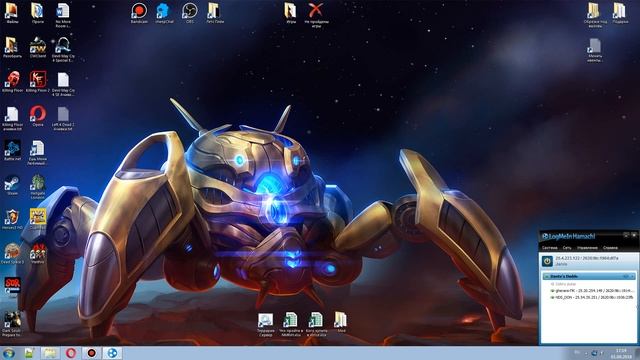Open the Управление menu in Hamachi
Screen dimensions: 640x360
(x=587, y=247)
